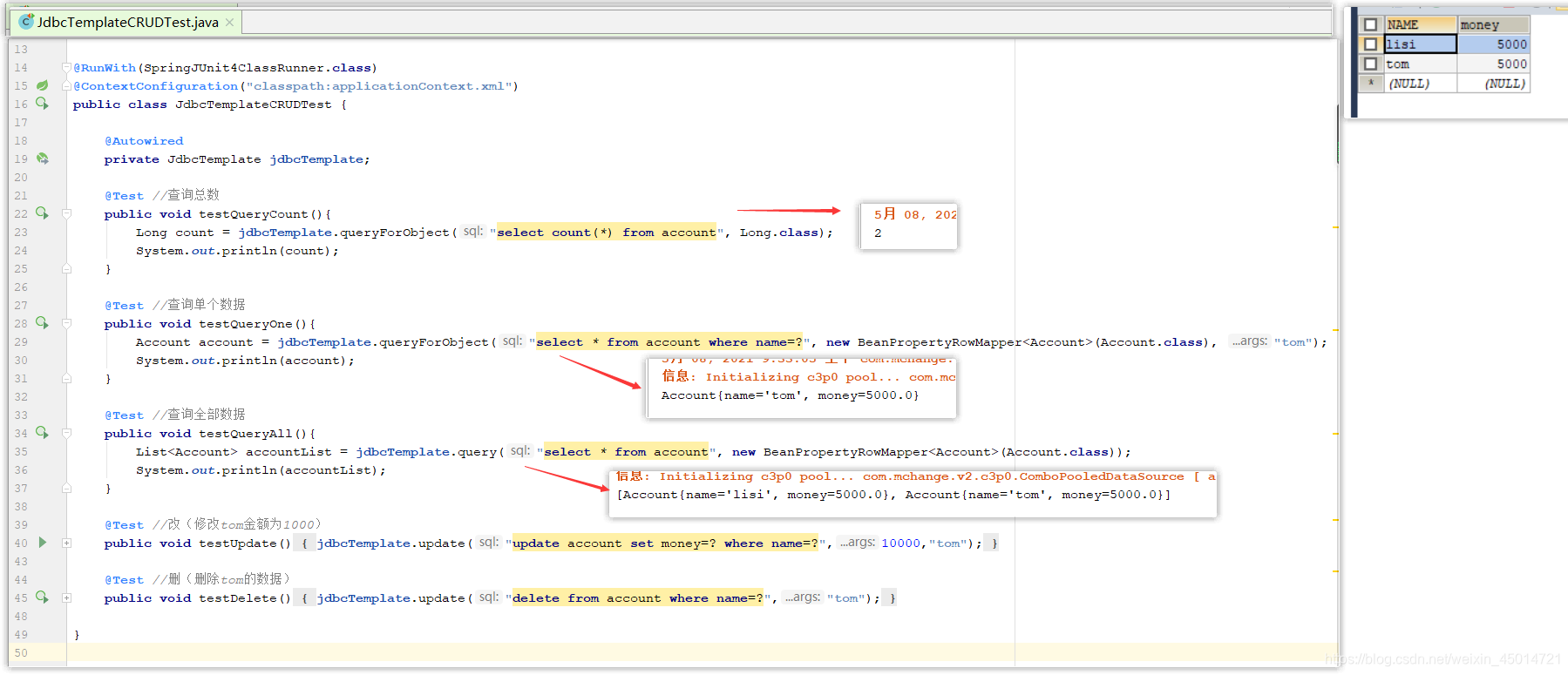Image resolution: width=1568 pixels, height=675 pixels.
Task: Toggle the header select-all checkbox in the table
Action: tap(1370, 24)
